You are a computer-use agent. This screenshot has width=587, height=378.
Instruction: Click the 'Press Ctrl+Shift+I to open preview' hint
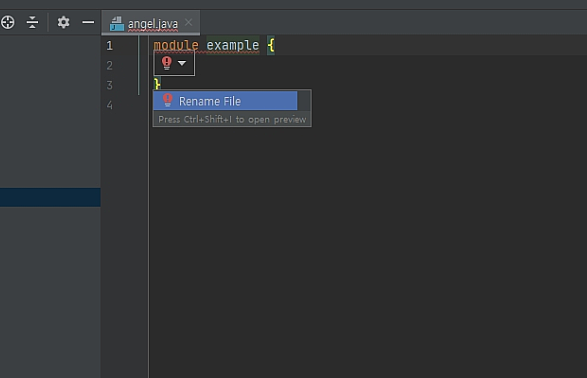(232, 119)
